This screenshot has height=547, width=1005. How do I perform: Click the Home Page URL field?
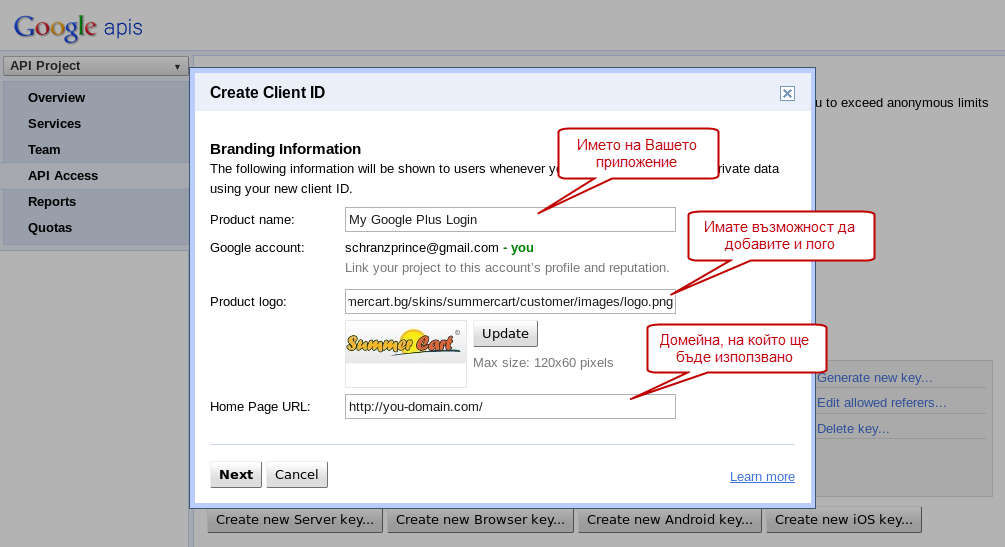tap(510, 406)
